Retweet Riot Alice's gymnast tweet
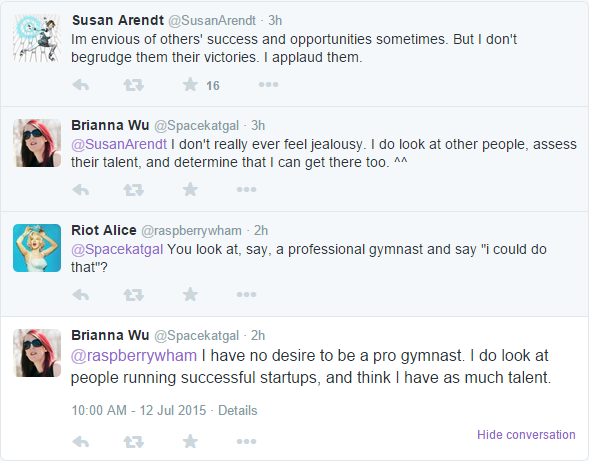Image resolution: width=589 pixels, height=461 pixels. click(x=134, y=295)
